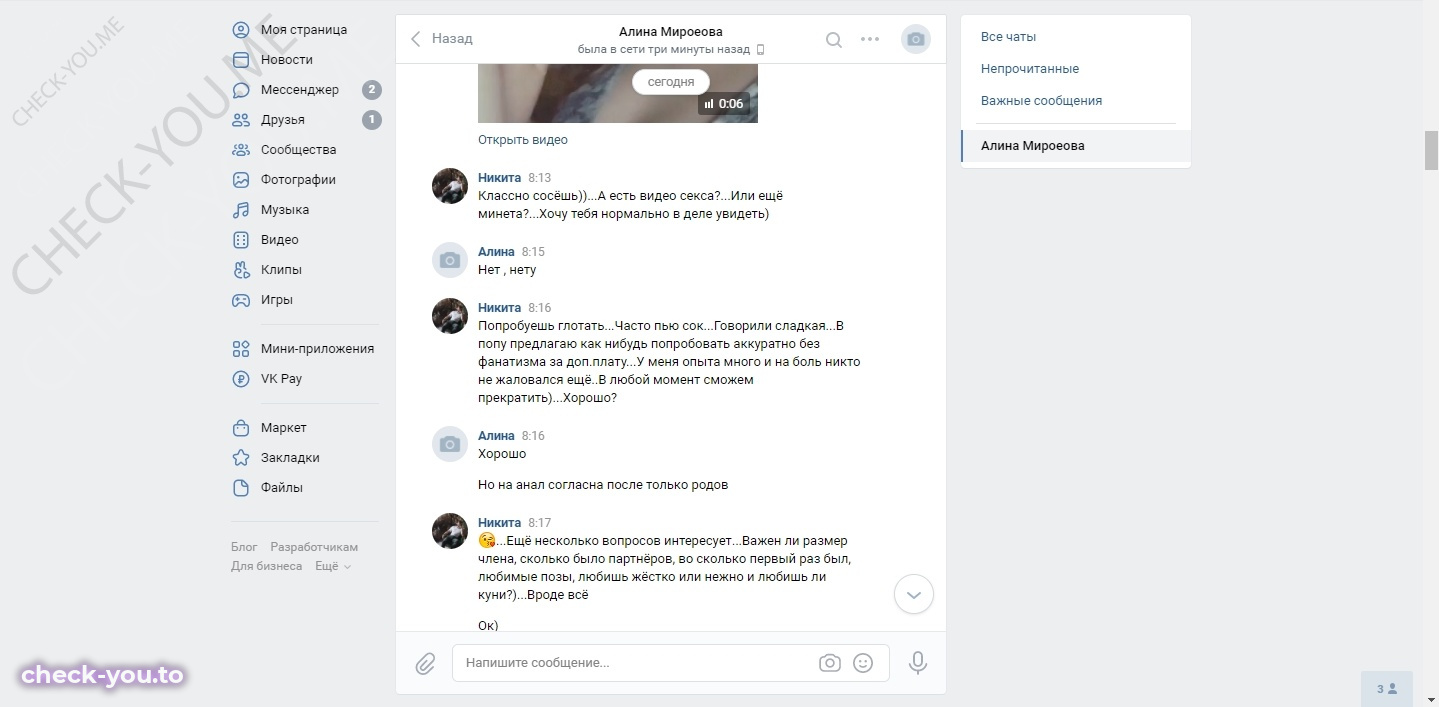This screenshot has height=707, width=1439.
Task: Click the Никита name at 8:13
Action: 499,178
